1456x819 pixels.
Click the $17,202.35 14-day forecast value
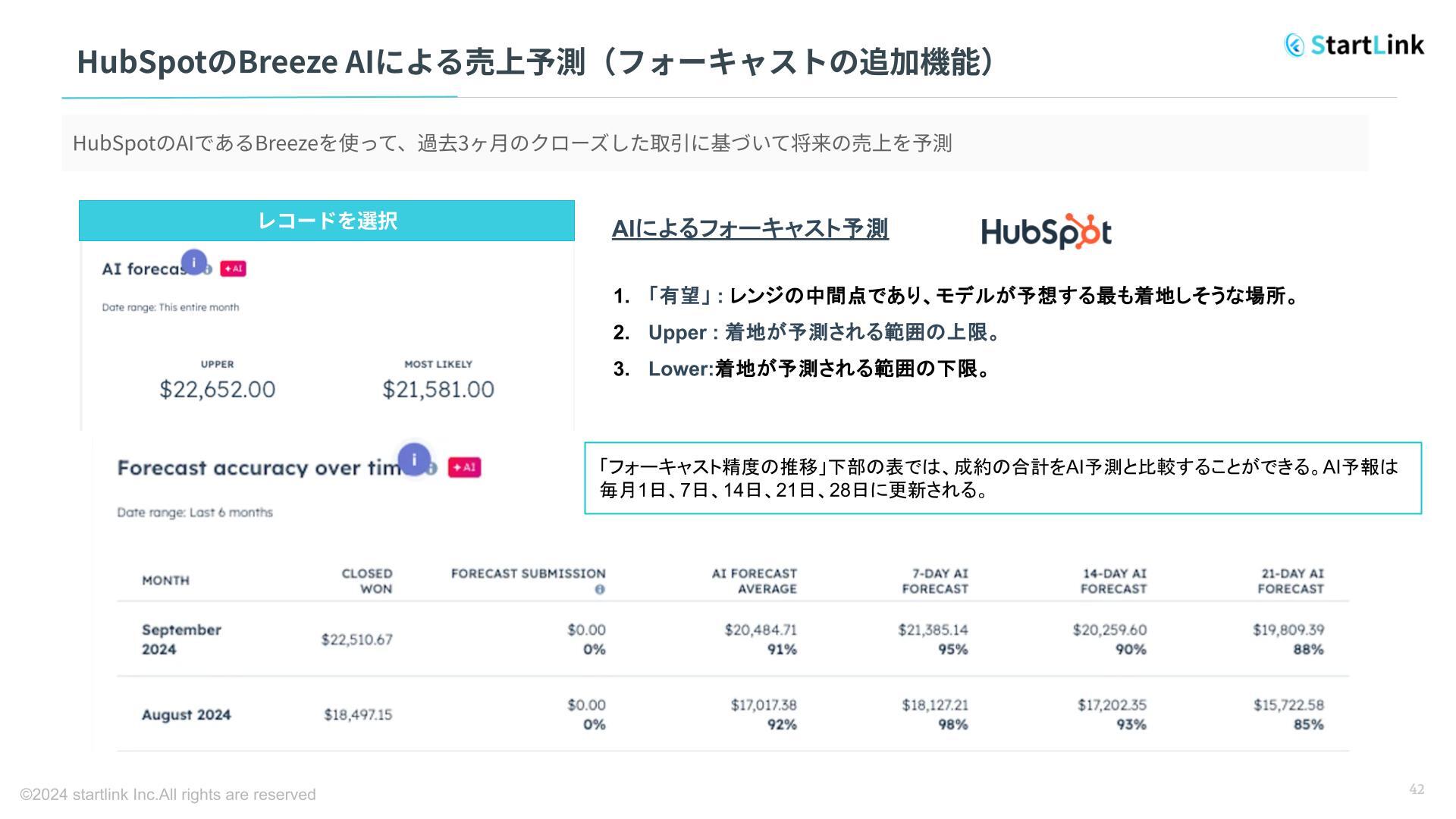click(1112, 704)
